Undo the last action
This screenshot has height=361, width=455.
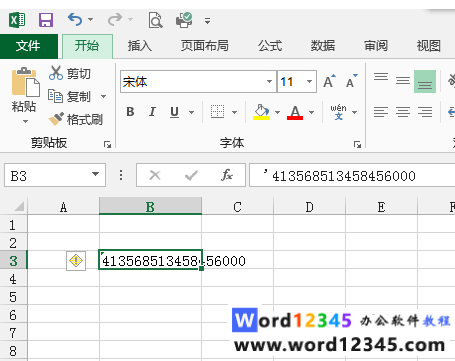pyautogui.click(x=75, y=20)
